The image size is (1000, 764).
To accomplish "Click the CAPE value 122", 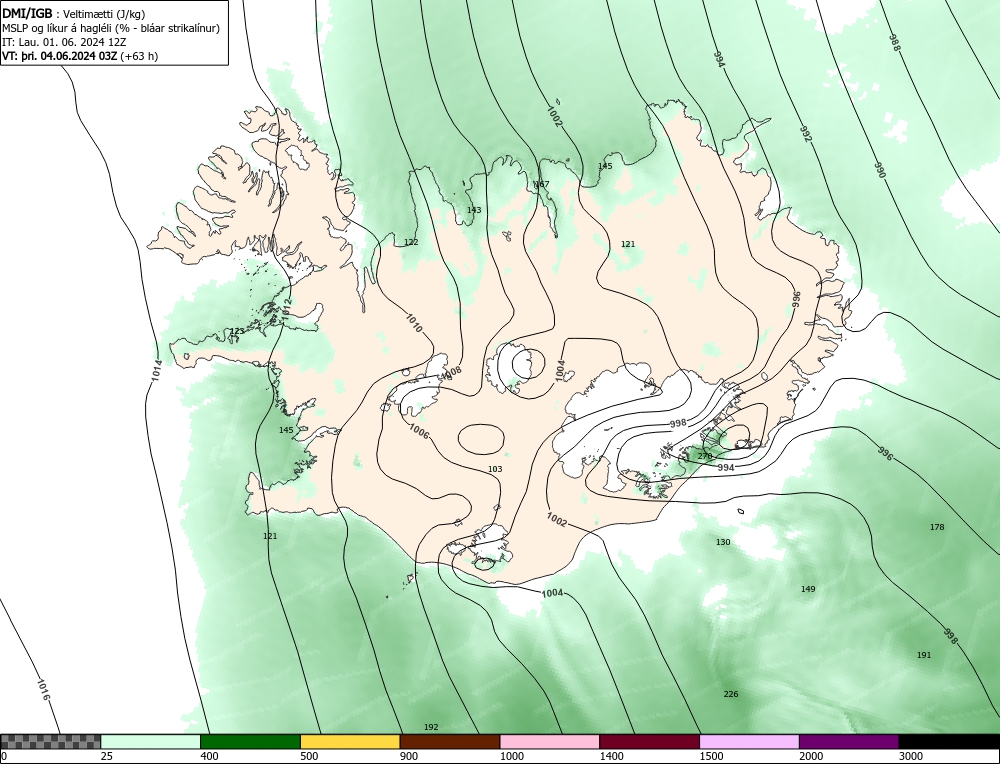I will point(411,242).
